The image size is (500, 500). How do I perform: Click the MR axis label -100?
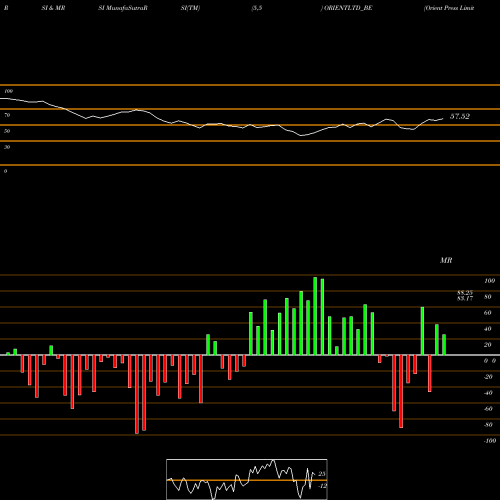[490, 441]
